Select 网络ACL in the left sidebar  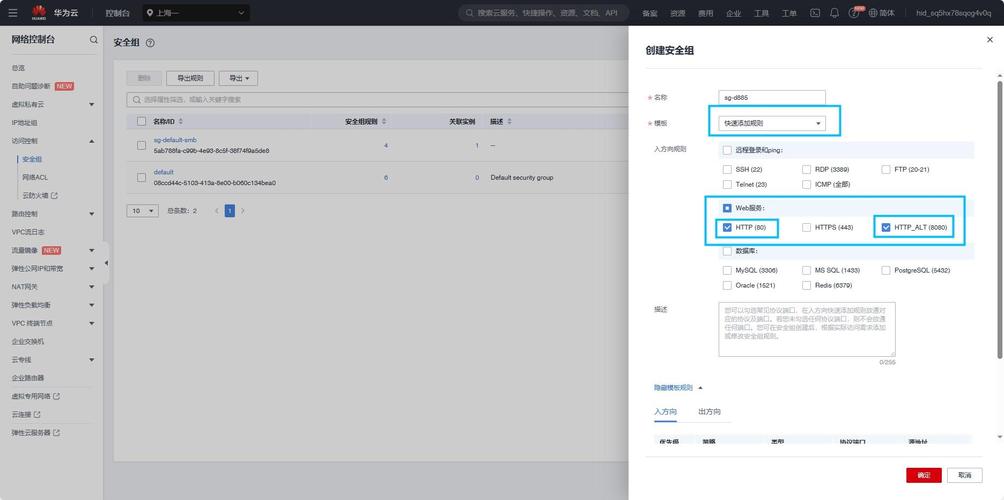pyautogui.click(x=35, y=177)
